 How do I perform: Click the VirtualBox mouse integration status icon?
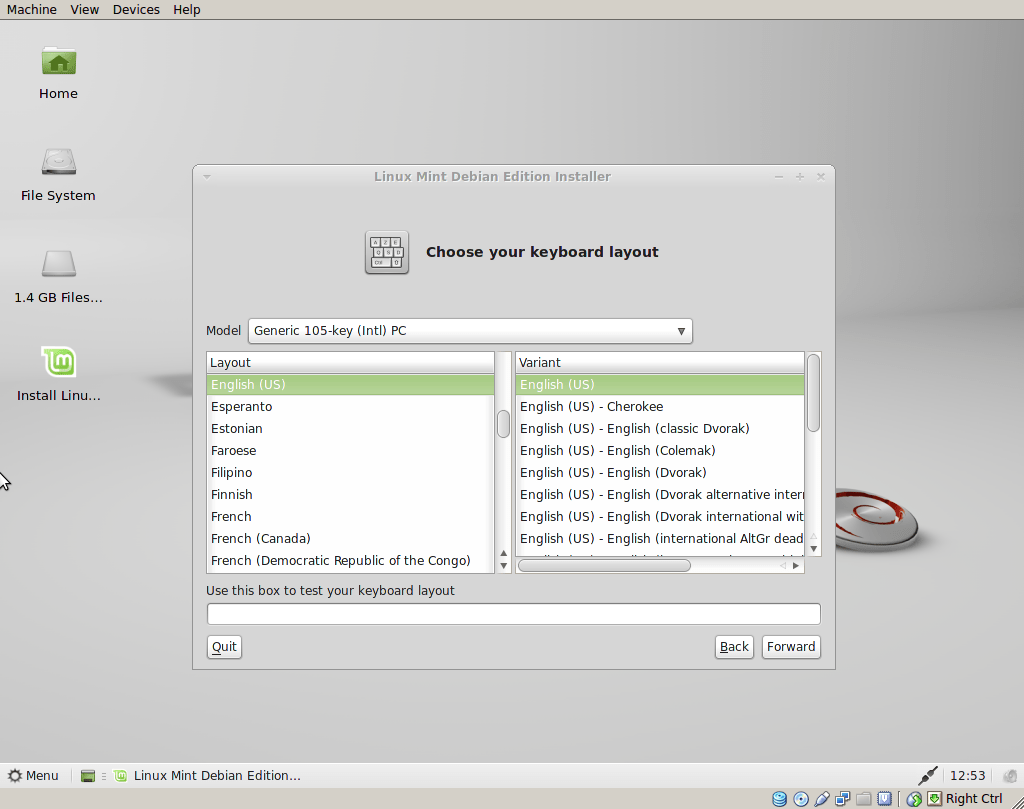(x=914, y=799)
